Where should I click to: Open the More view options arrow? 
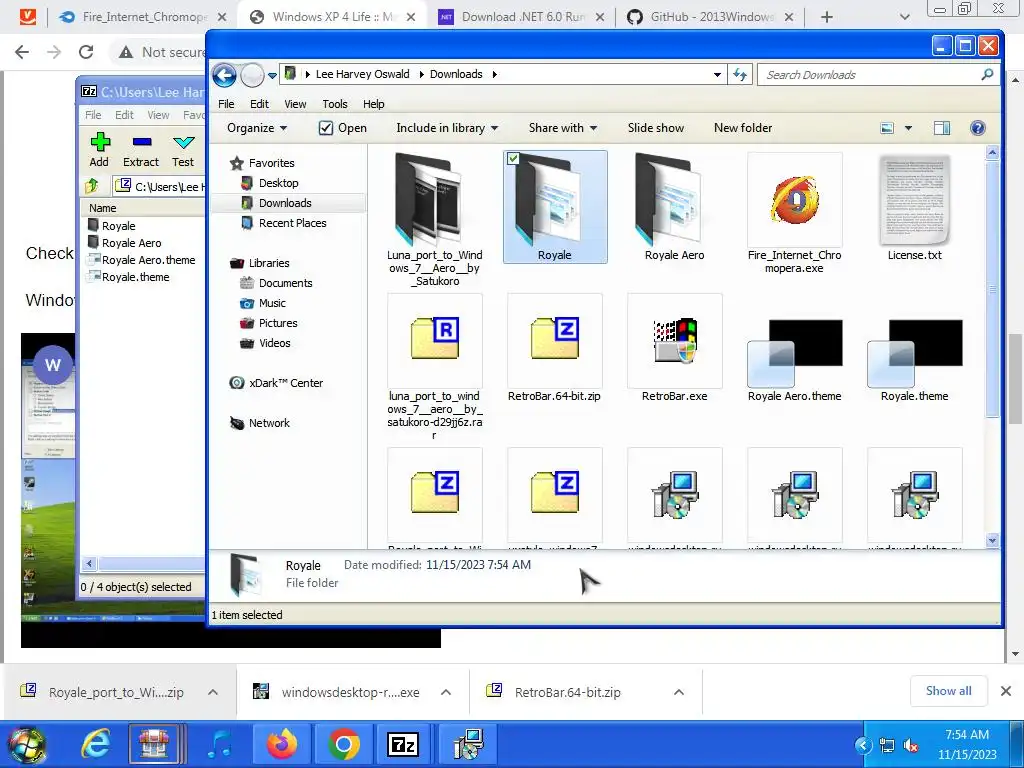coord(908,128)
